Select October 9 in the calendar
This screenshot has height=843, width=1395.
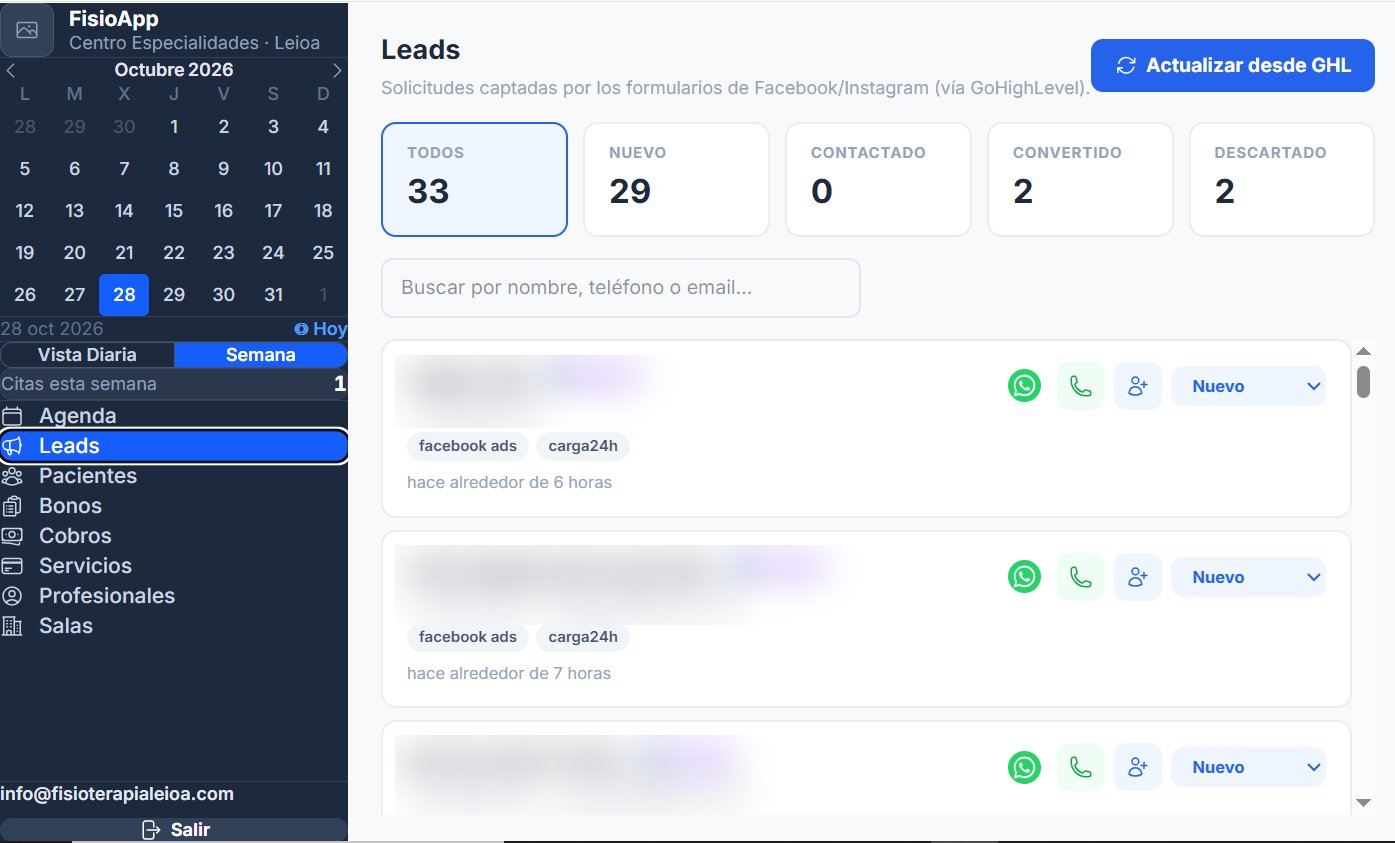(x=224, y=169)
